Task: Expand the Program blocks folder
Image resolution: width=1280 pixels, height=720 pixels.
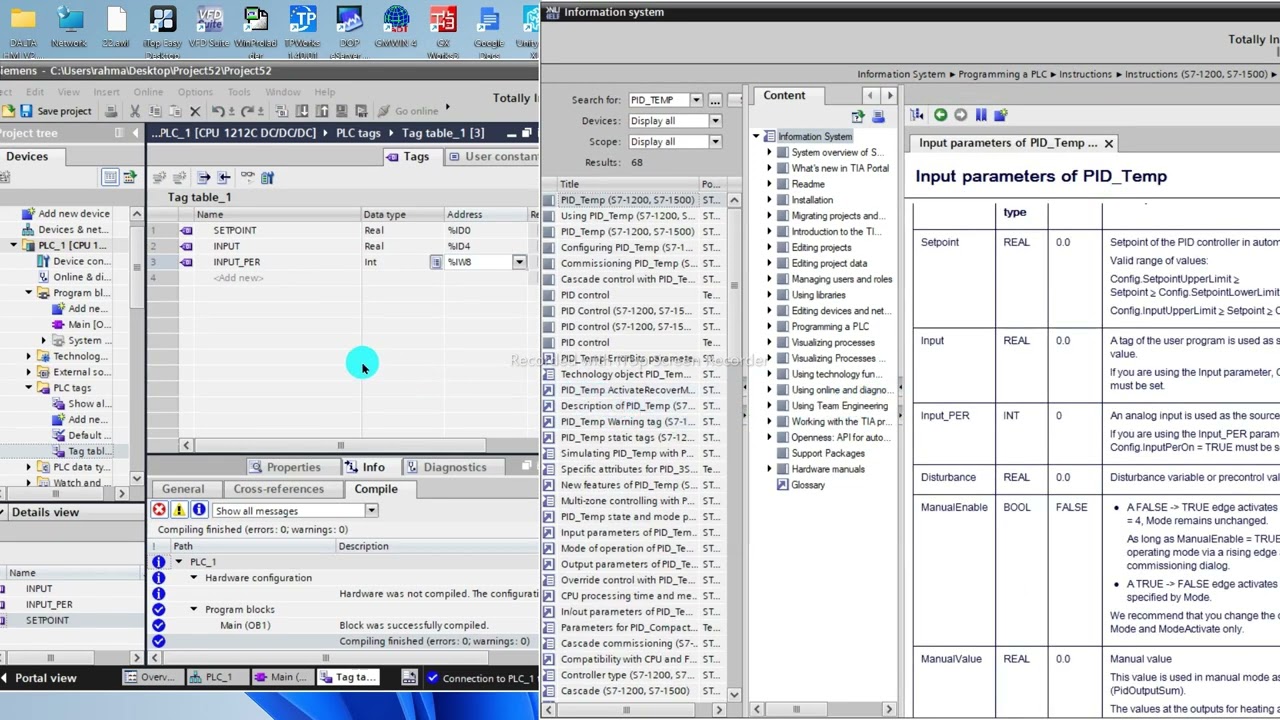Action: click(29, 293)
